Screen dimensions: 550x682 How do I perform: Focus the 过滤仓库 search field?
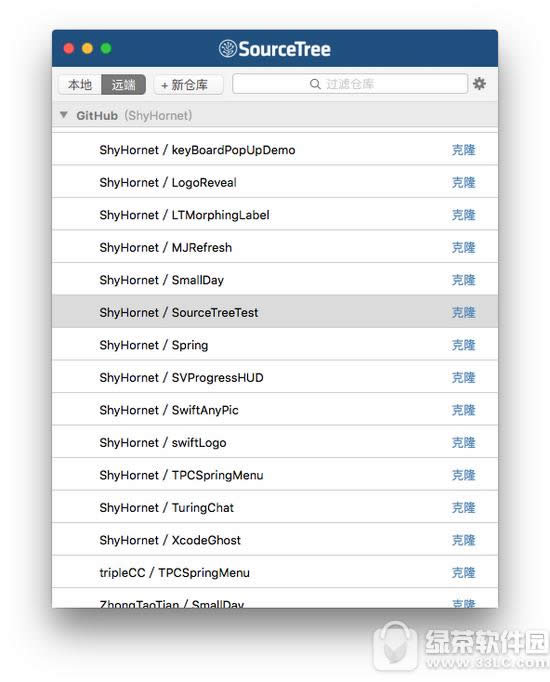point(350,84)
